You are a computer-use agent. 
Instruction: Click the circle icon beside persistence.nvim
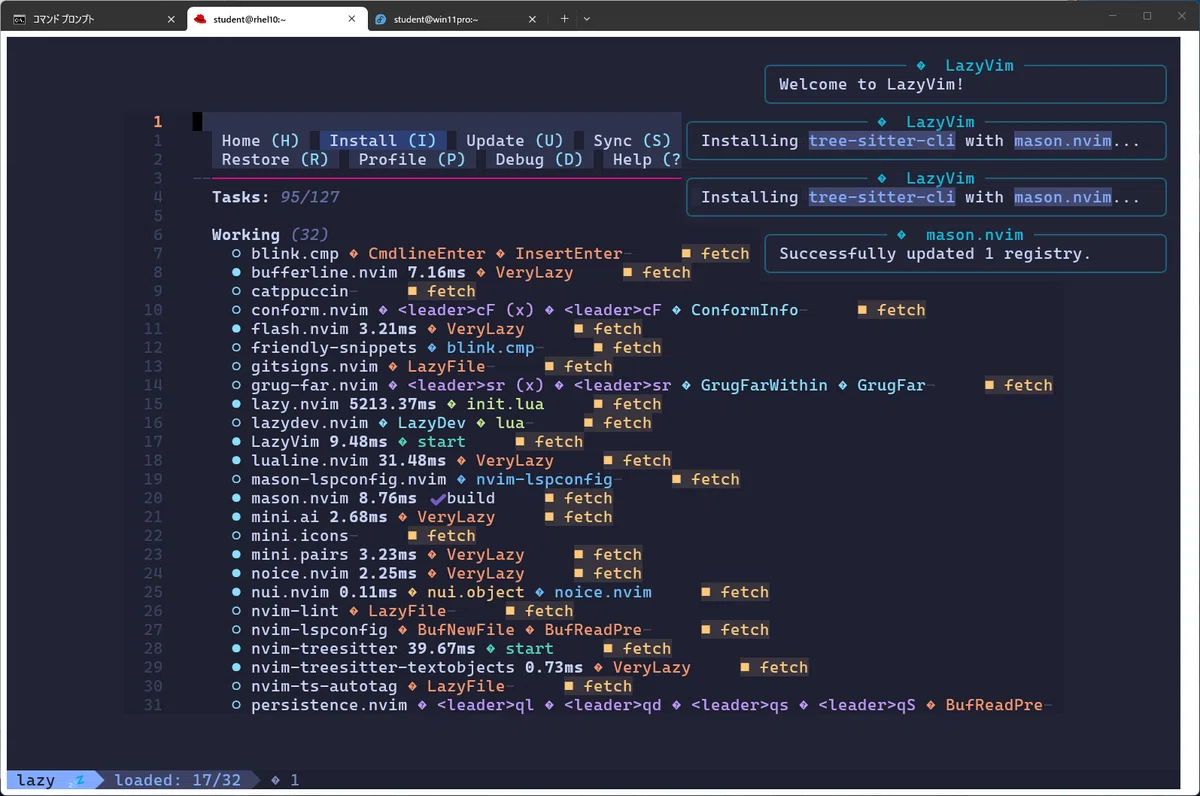pyautogui.click(x=236, y=705)
